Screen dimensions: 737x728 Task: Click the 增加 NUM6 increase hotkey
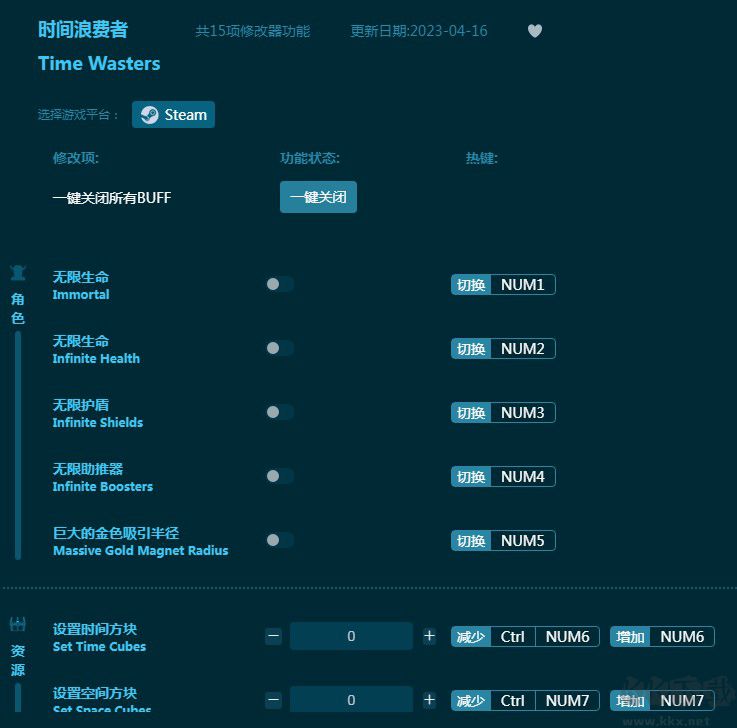pos(662,636)
